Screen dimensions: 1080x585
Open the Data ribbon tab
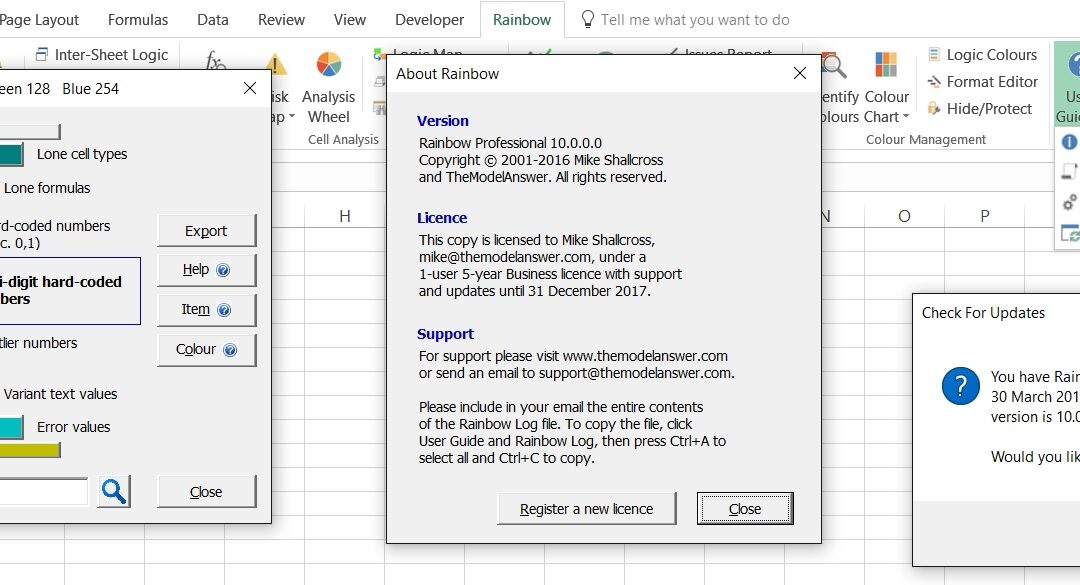[213, 20]
